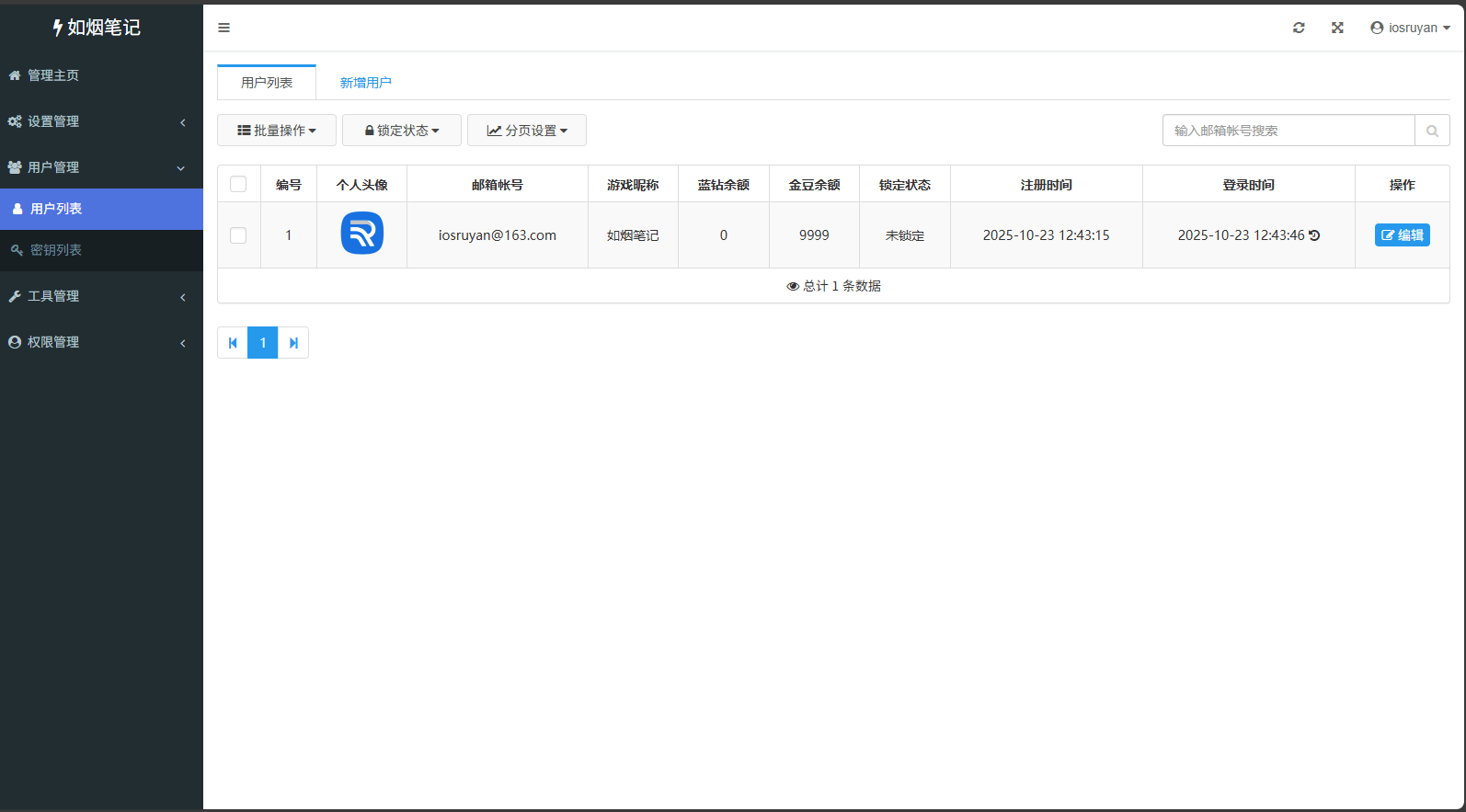
Task: Open the iosruyan account dropdown menu
Action: point(1410,28)
